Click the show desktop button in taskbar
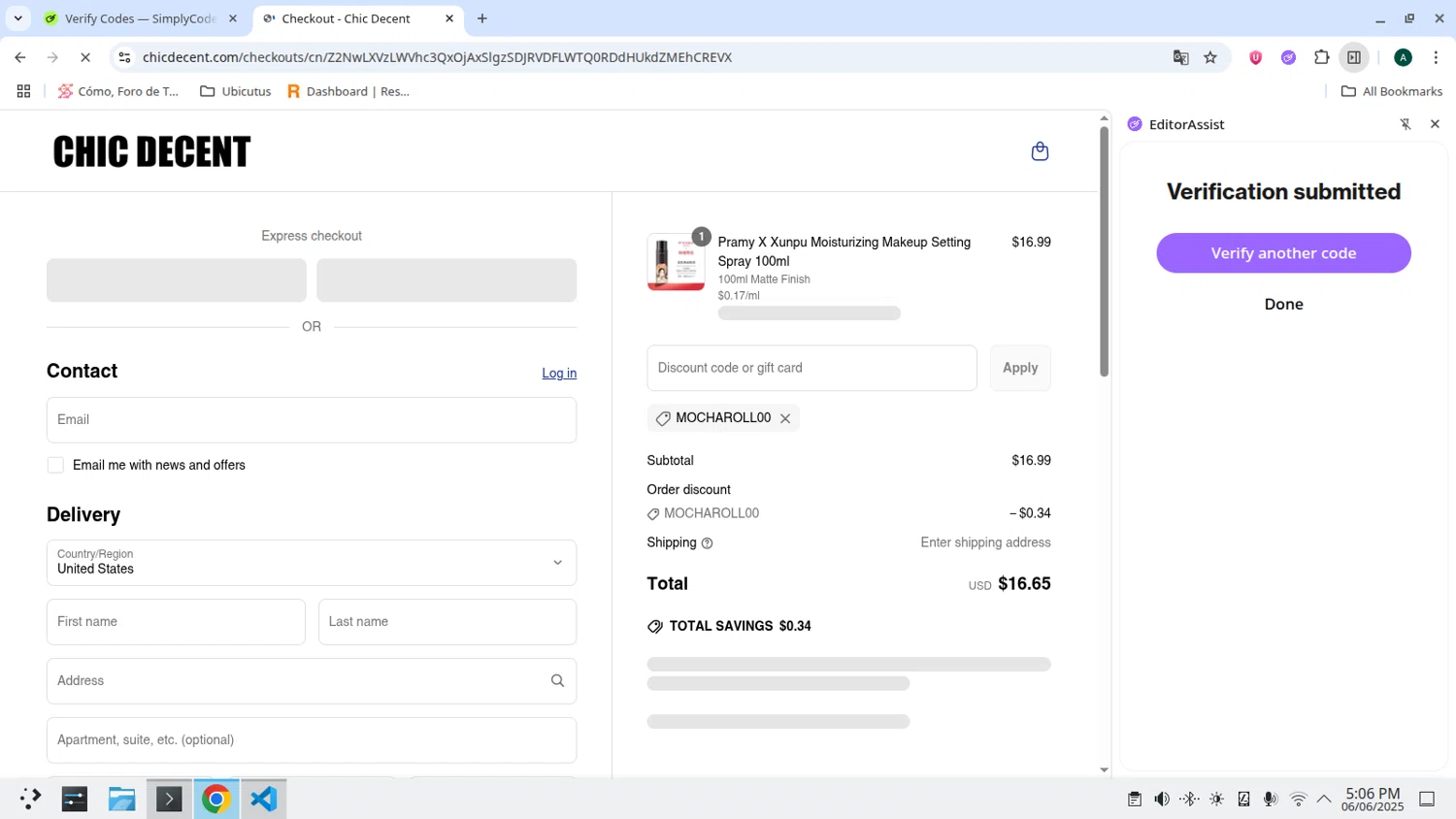The image size is (1456, 819). tap(1427, 800)
